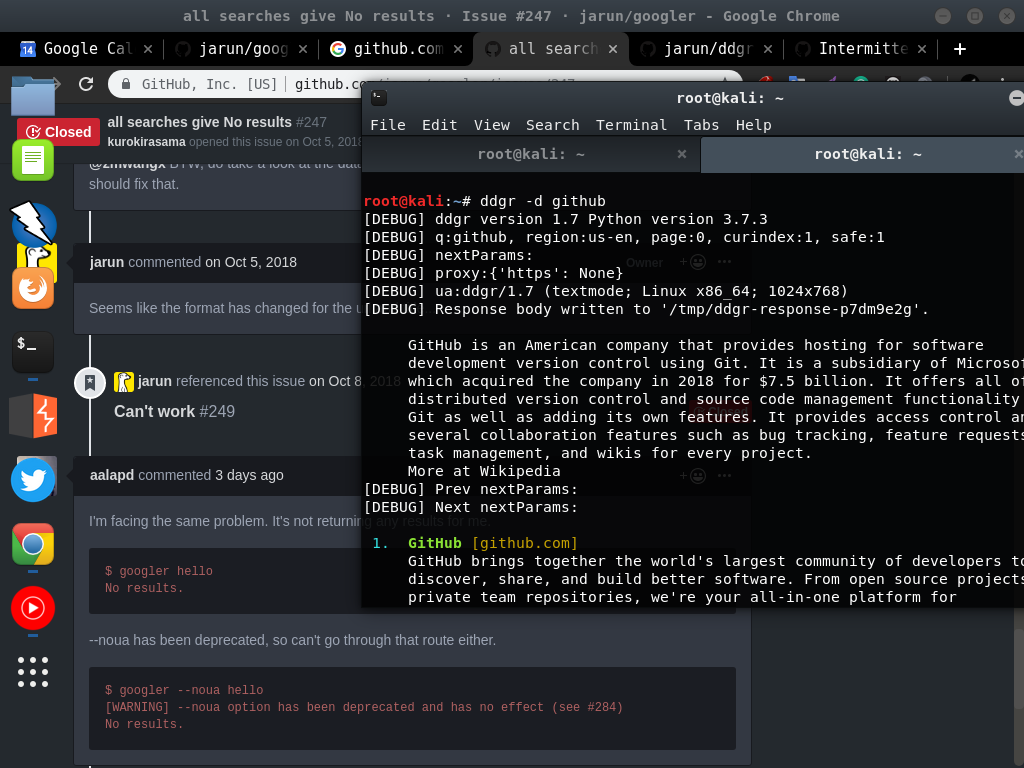Open the terminal Edit menu
Viewport: 1024px width, 768px height.
click(x=440, y=125)
